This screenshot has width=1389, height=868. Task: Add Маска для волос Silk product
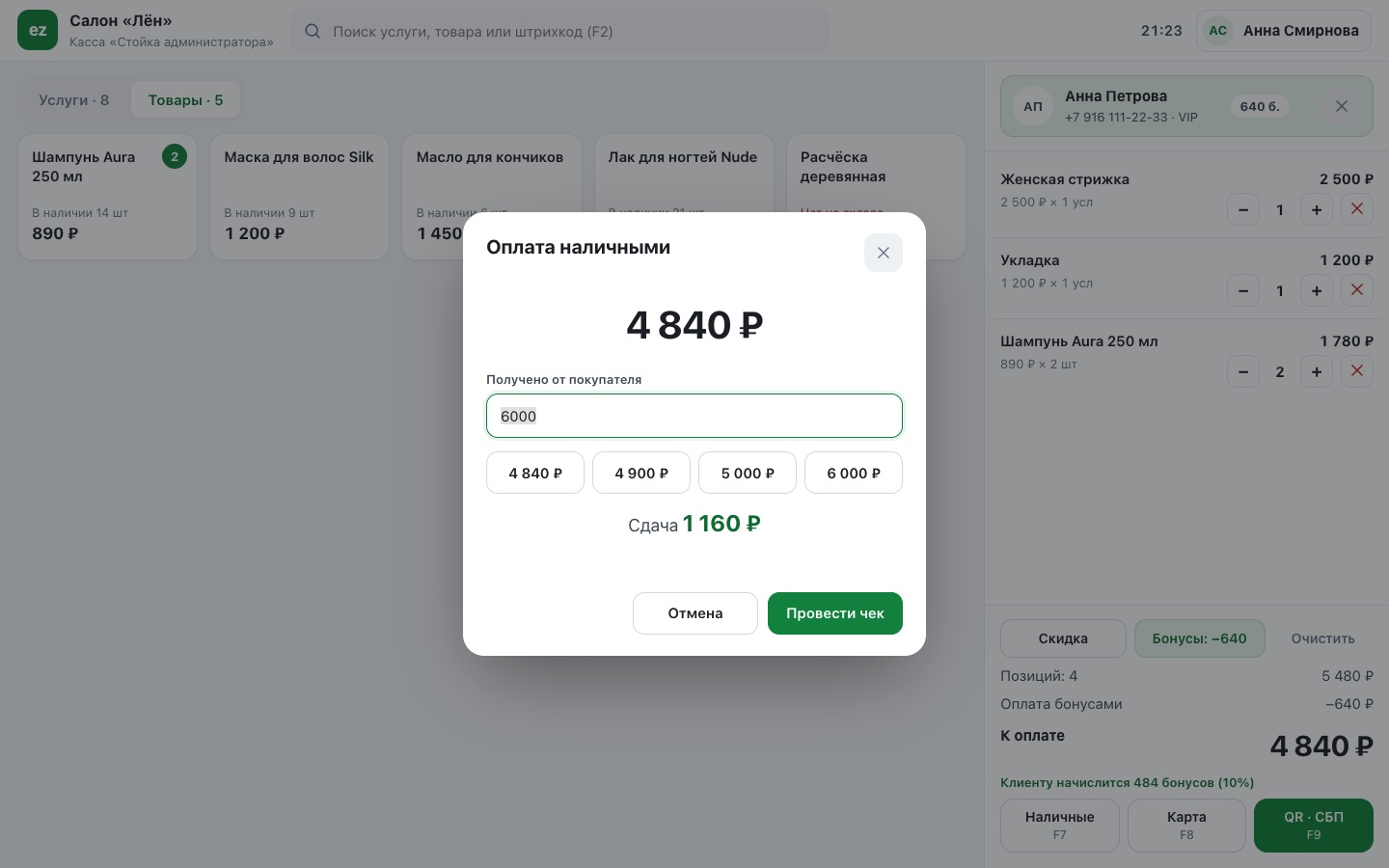pos(299,197)
